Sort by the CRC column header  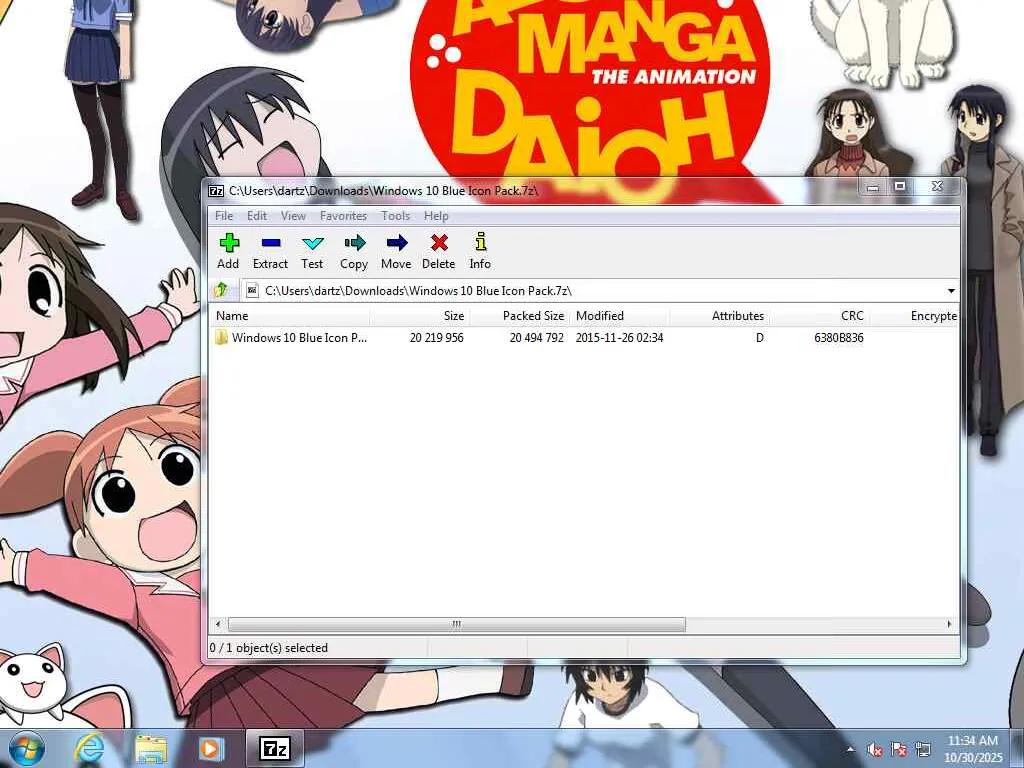tap(820, 316)
